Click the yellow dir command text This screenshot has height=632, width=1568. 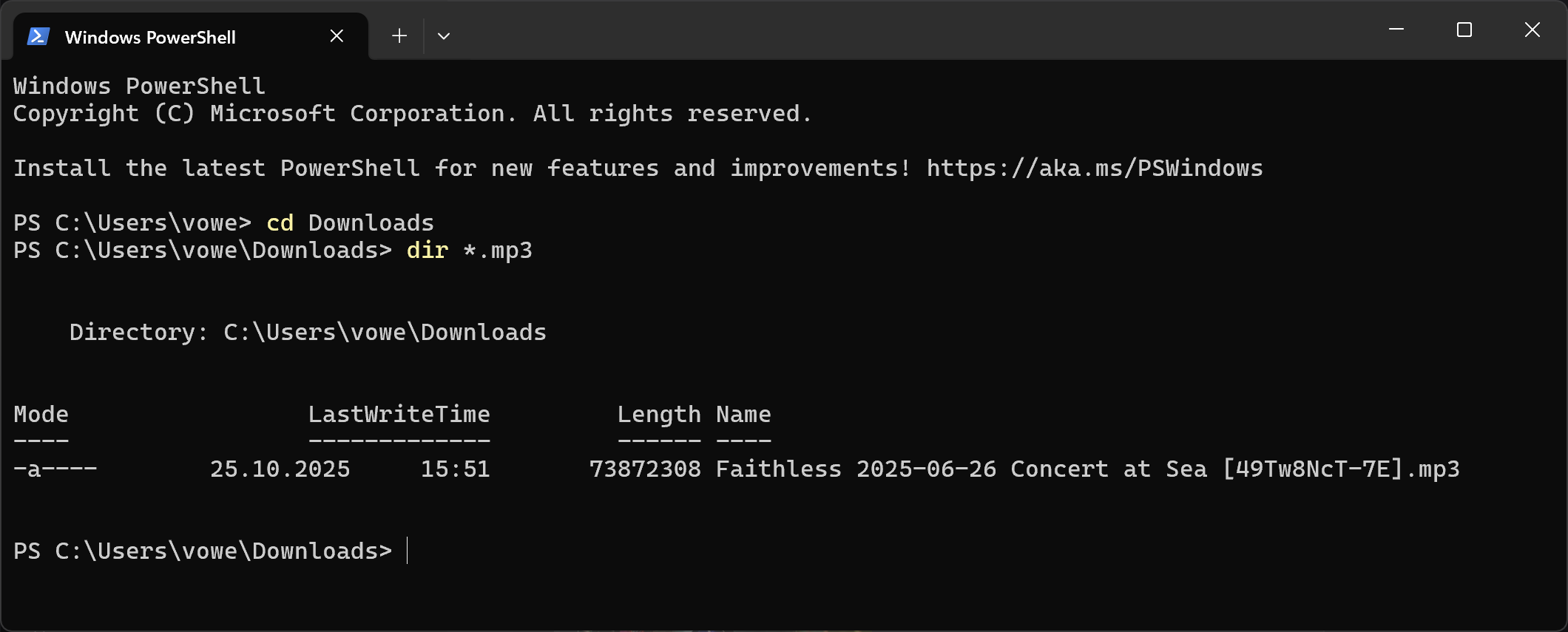point(428,251)
